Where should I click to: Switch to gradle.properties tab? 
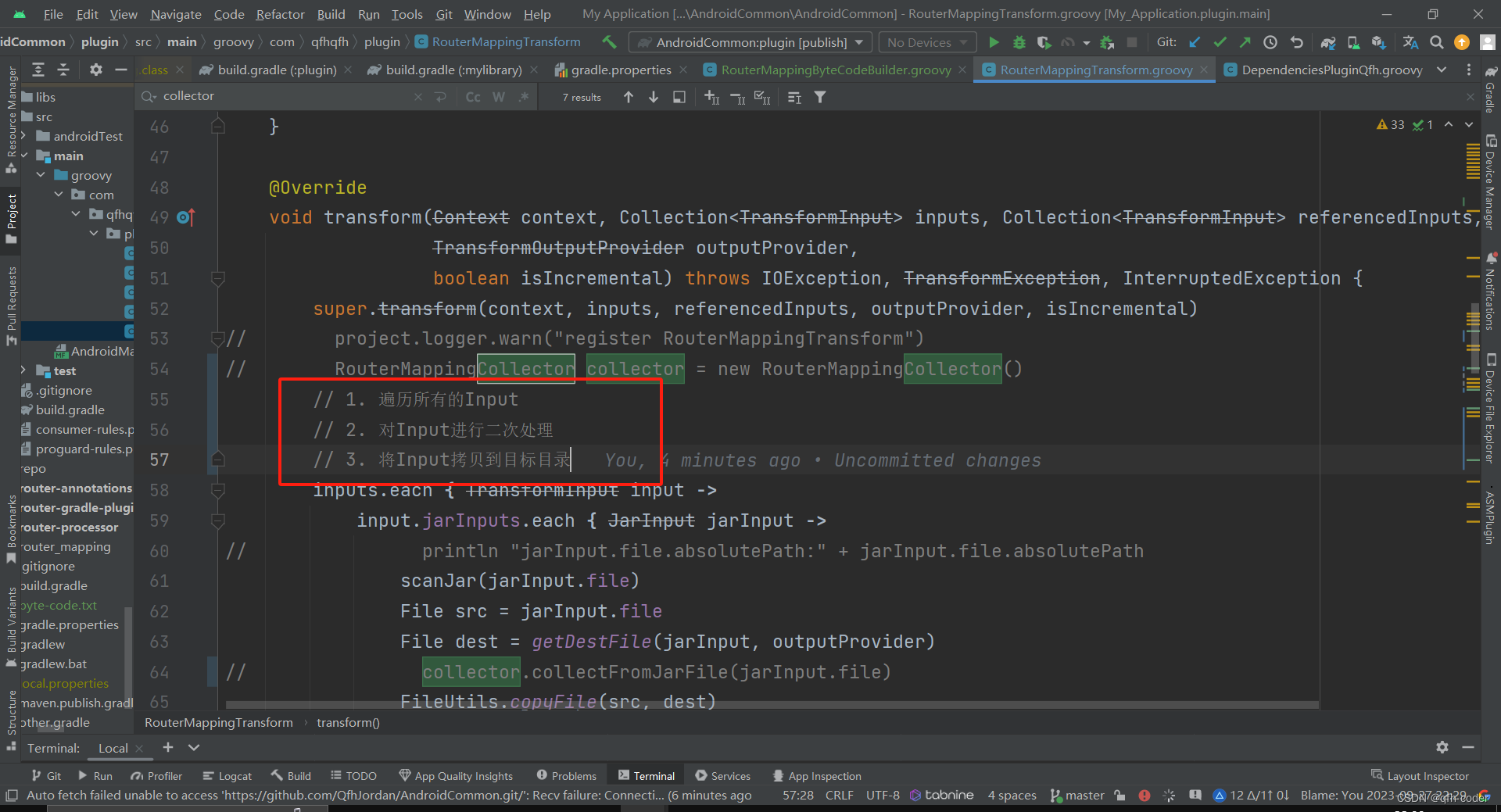621,70
